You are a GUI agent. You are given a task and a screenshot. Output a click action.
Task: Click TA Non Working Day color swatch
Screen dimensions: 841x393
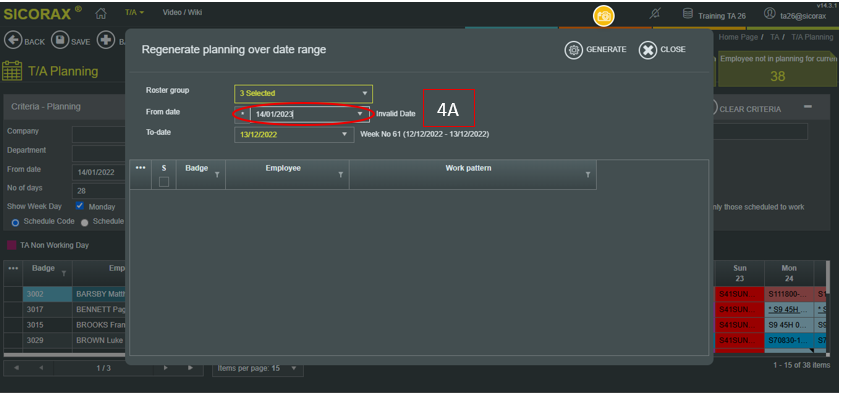pos(11,245)
